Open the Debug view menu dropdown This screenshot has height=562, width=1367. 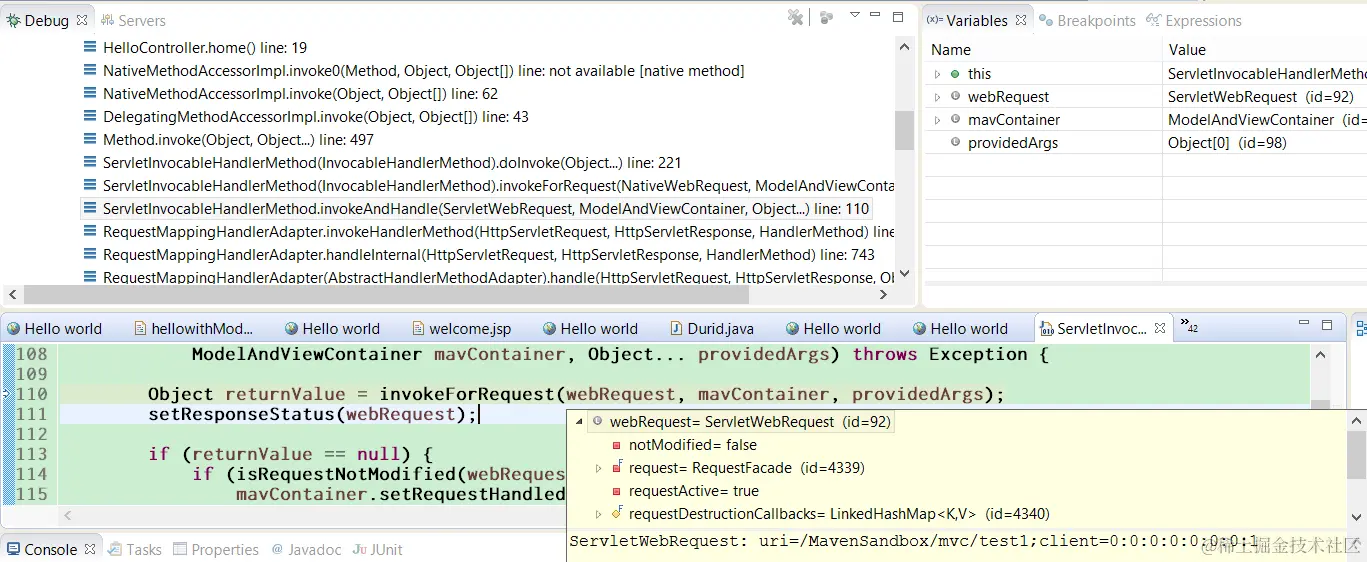tap(855, 15)
